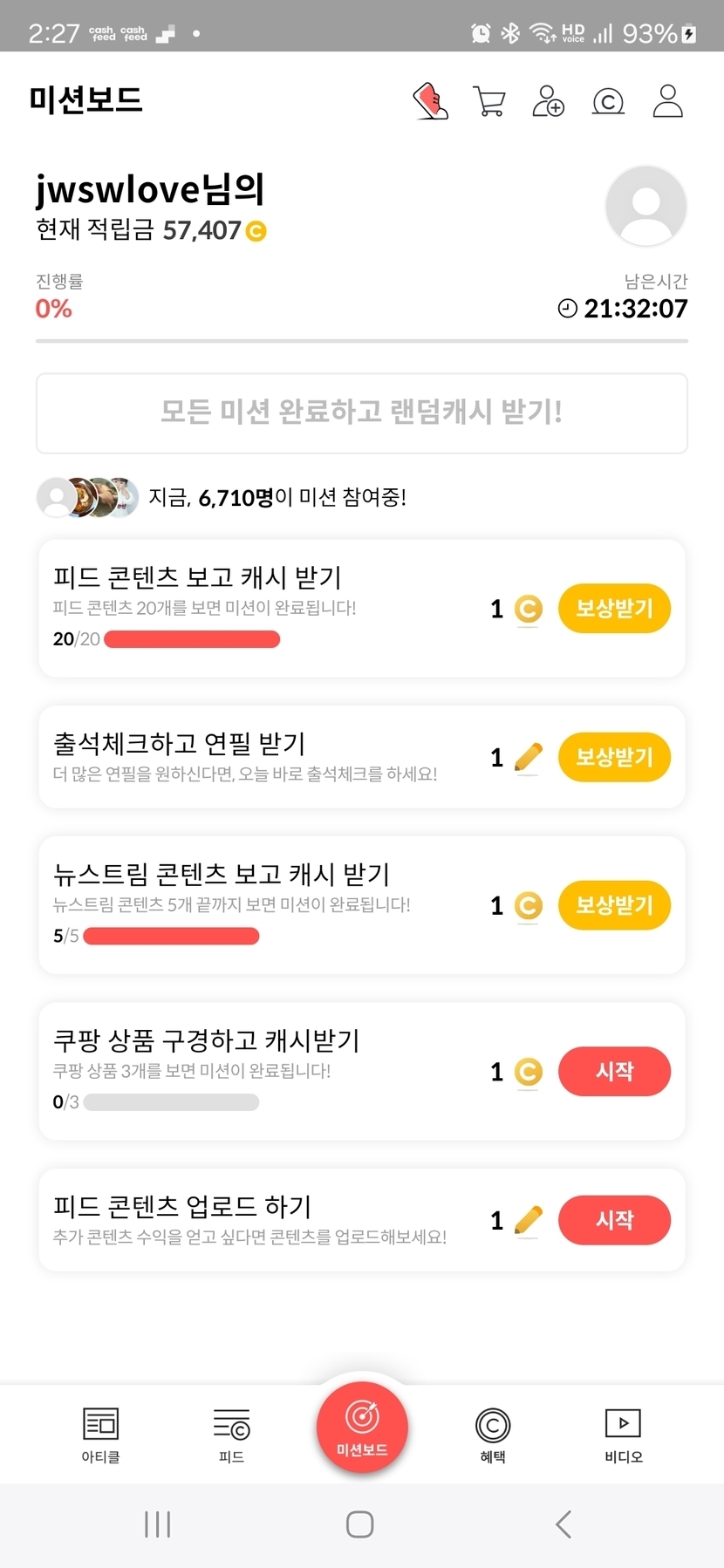Claim reward for 피드 콘텐츠 보고 캐시 받기
The width and height of the screenshot is (724, 1568).
(x=614, y=609)
